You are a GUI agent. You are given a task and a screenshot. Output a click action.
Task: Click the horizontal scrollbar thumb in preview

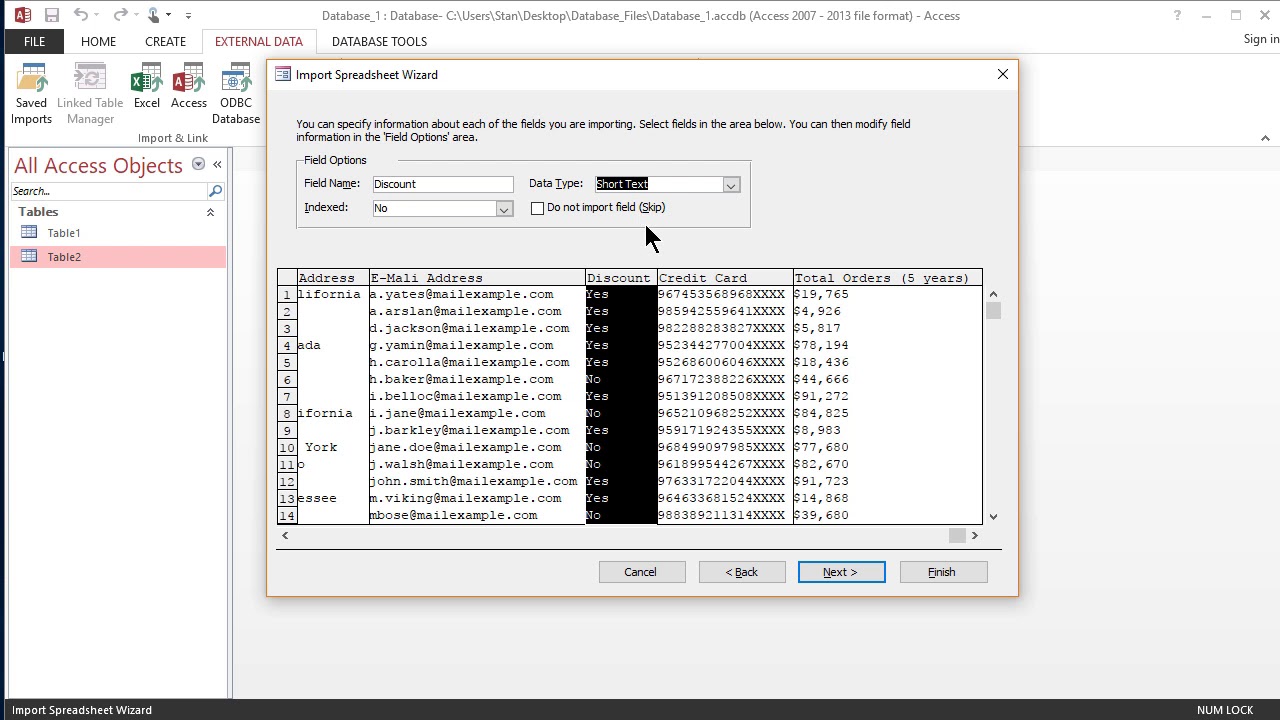click(958, 535)
